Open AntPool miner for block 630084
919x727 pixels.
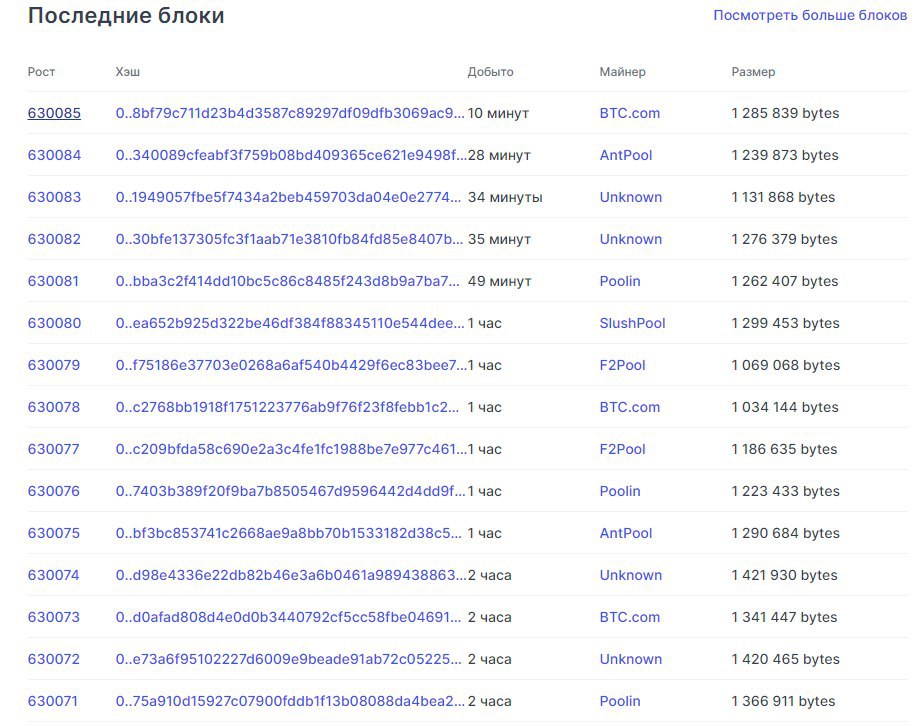point(625,155)
